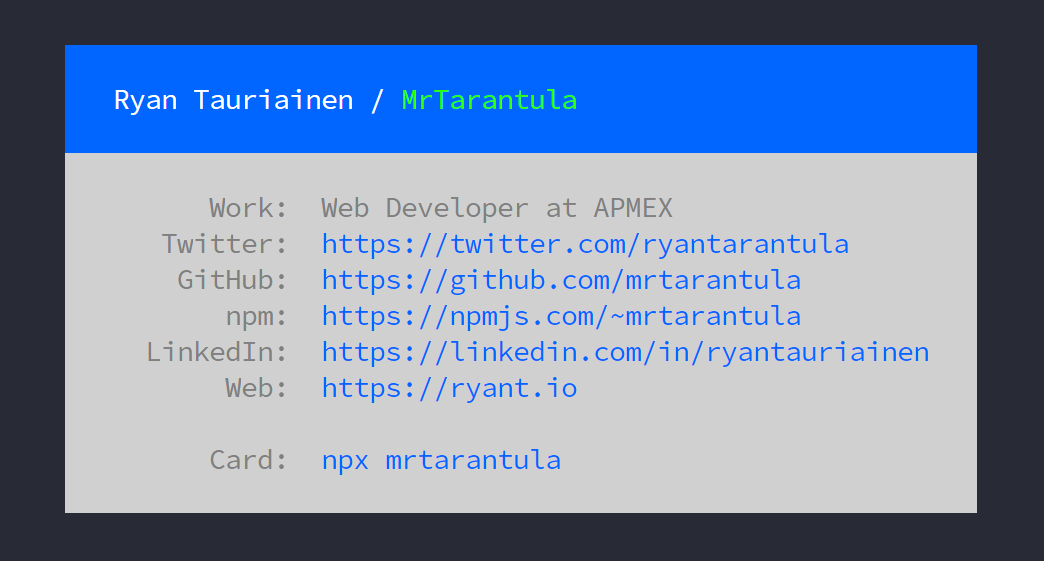Open the npm link npmjs.com/~mrtarantula
This screenshot has height=561, width=1044.
561,316
